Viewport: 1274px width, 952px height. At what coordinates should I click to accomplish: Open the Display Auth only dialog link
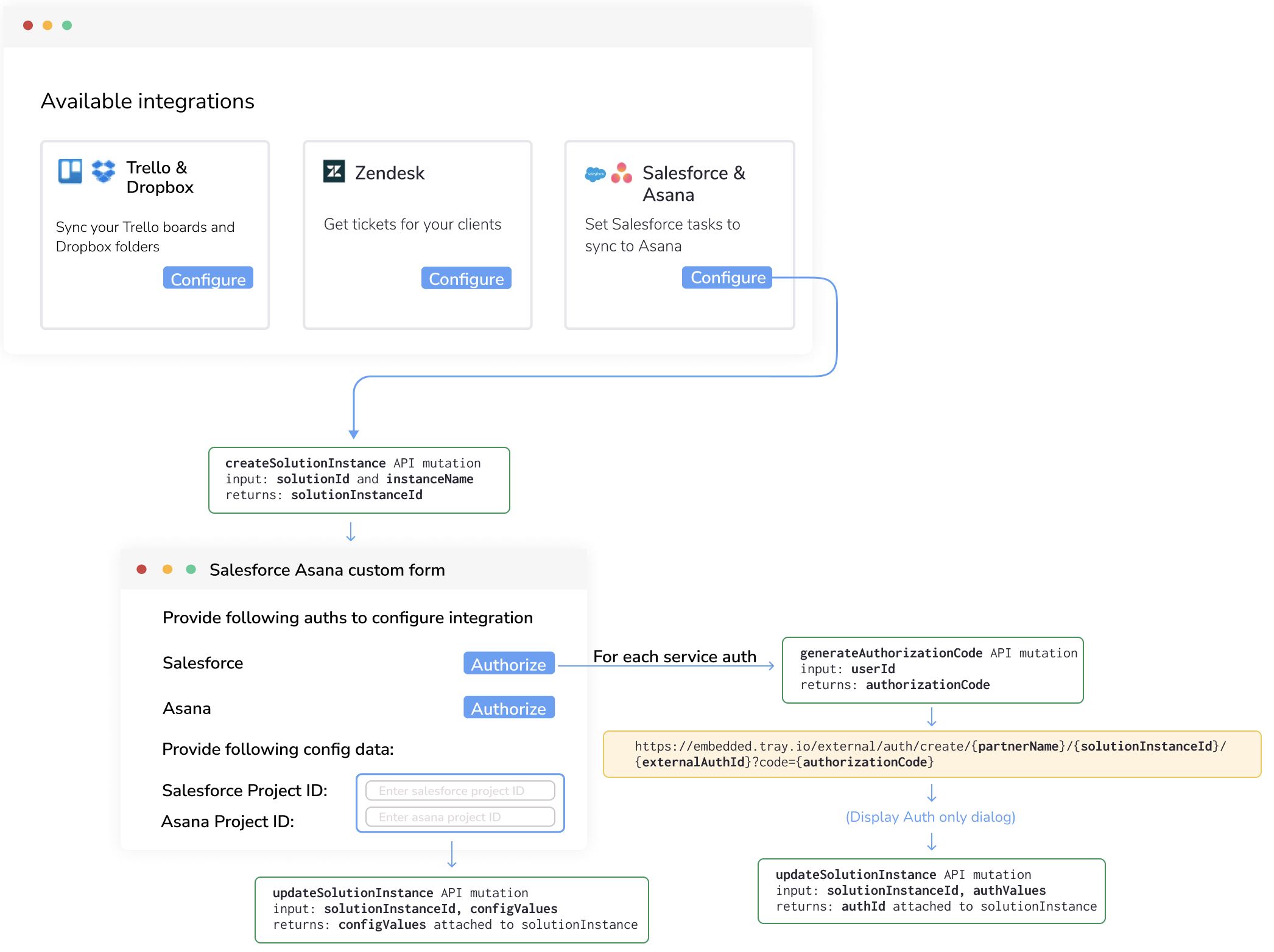[931, 817]
